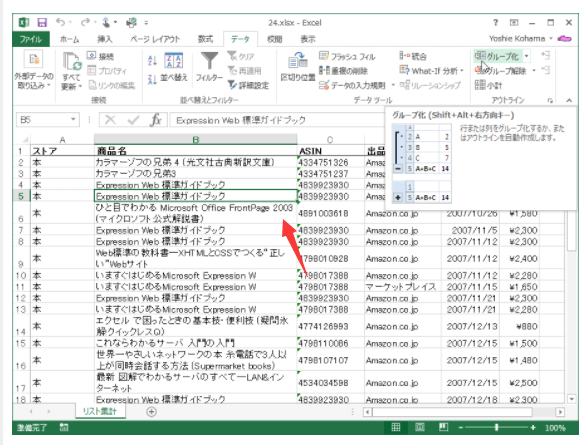Image resolution: width=587 pixels, height=445 pixels.
Task: Open アウトライン dialog launcher
Action: 550,100
